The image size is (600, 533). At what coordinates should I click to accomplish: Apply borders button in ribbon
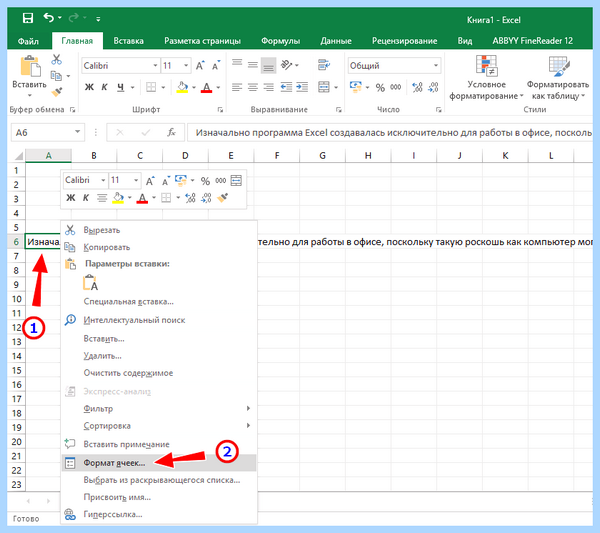pos(151,87)
